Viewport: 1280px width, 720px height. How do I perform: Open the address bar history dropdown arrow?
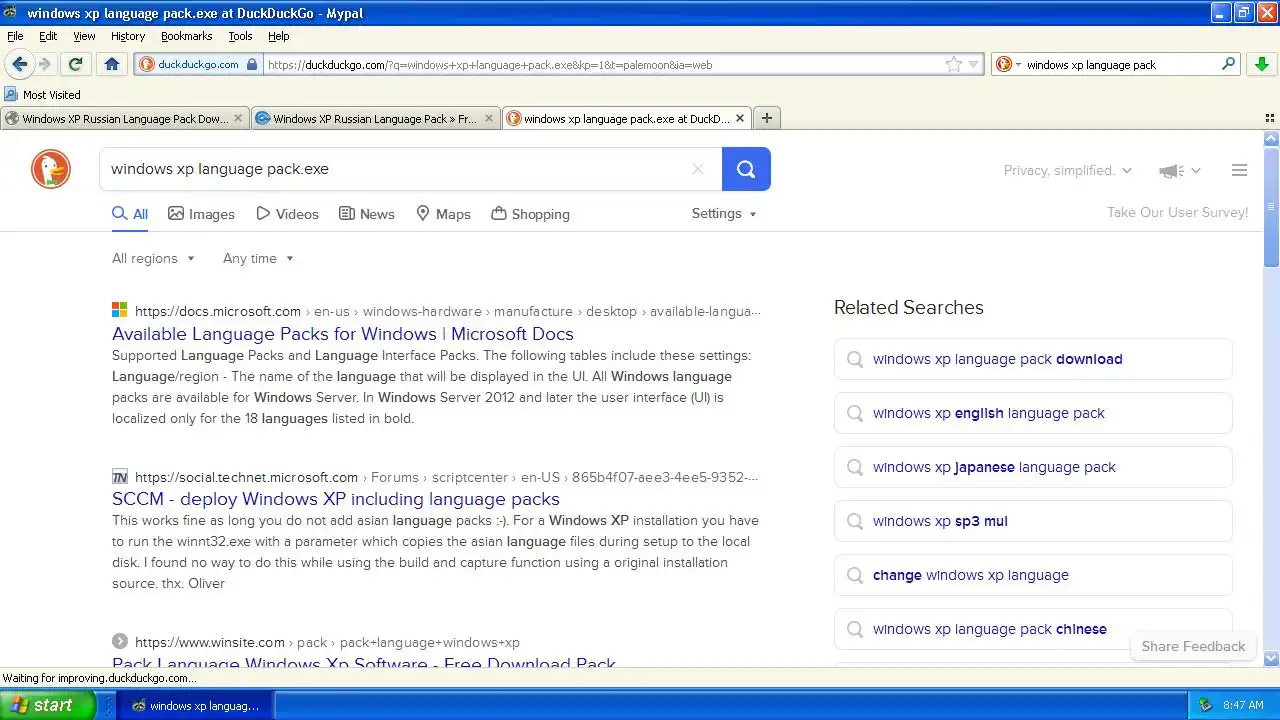(x=974, y=65)
